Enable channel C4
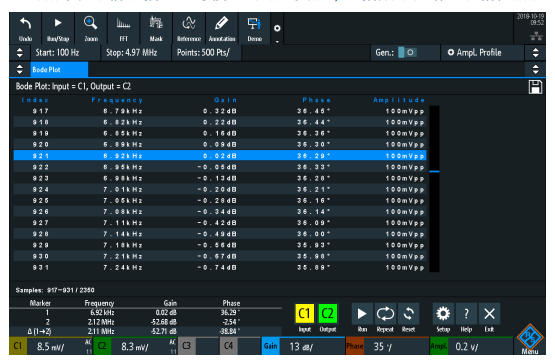 tap(228, 346)
